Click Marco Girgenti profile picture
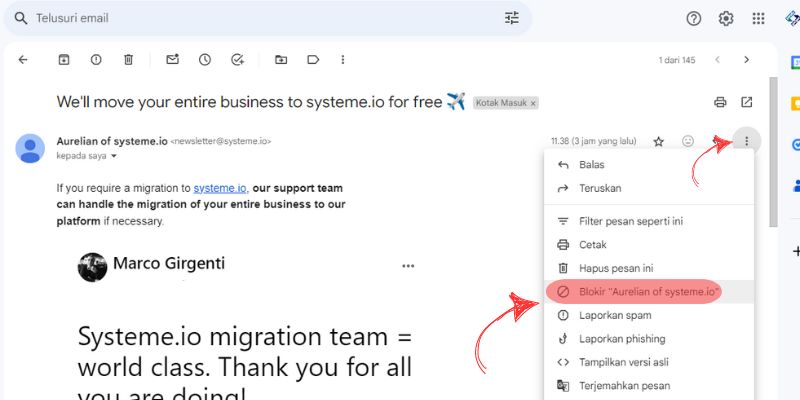The image size is (800, 400). tap(92, 267)
